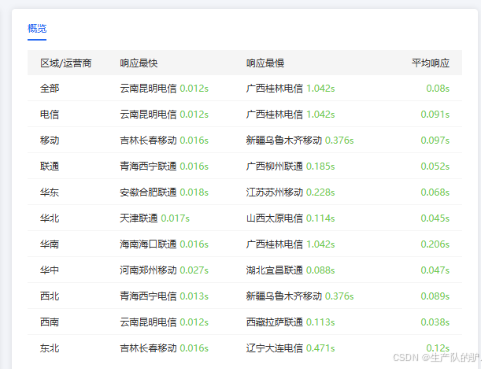Select average response 0.038s value
Screen dimensions: 486x369
[x=435, y=322]
